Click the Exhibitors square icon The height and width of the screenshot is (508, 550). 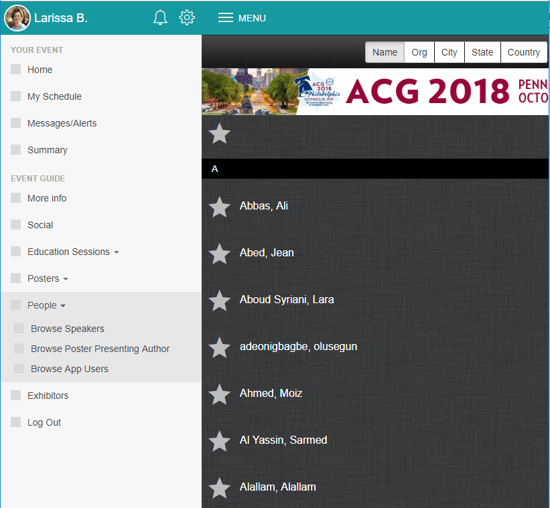(x=16, y=395)
